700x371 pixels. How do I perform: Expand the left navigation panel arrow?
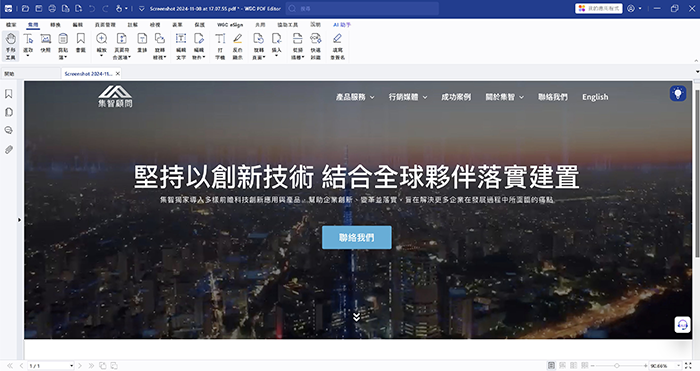click(19, 220)
